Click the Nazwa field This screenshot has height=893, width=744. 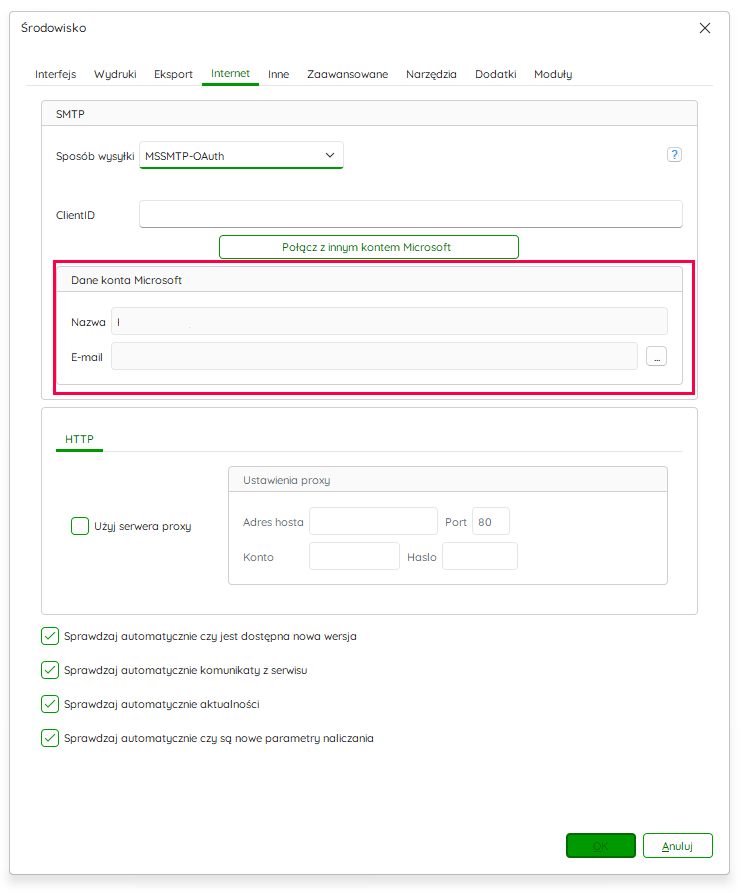[x=389, y=321]
